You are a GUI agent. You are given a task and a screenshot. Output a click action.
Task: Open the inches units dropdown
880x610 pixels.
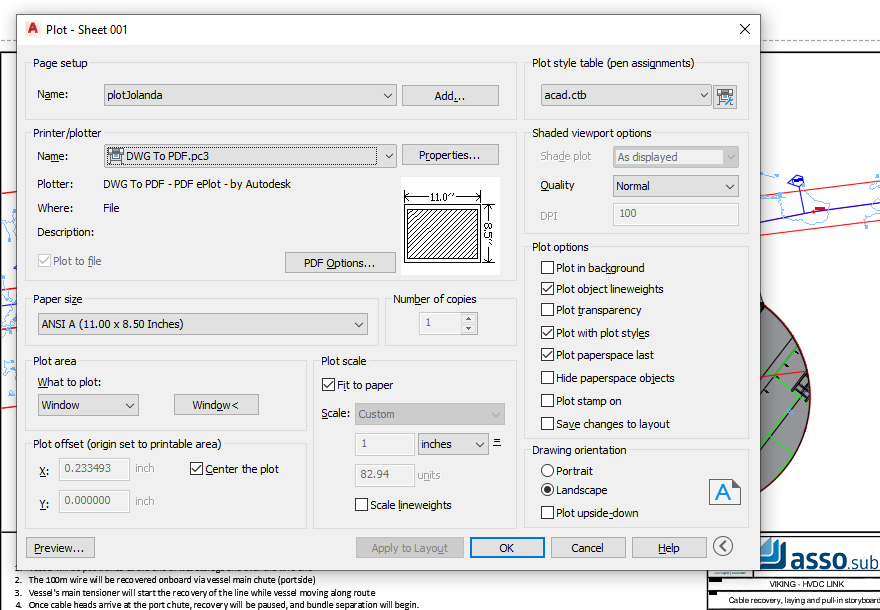pyautogui.click(x=453, y=444)
